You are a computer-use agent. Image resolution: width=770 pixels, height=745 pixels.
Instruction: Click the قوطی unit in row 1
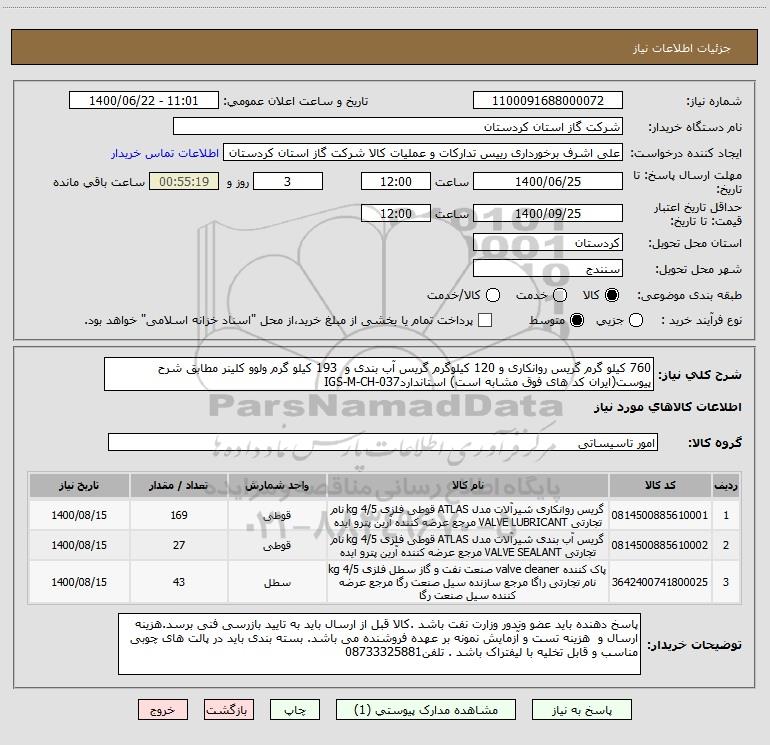point(277,516)
